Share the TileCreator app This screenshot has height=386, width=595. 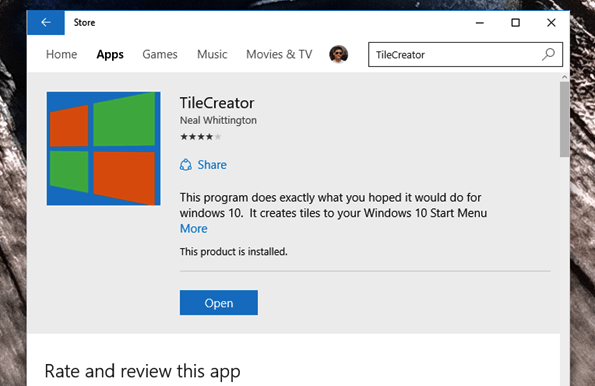(x=203, y=165)
